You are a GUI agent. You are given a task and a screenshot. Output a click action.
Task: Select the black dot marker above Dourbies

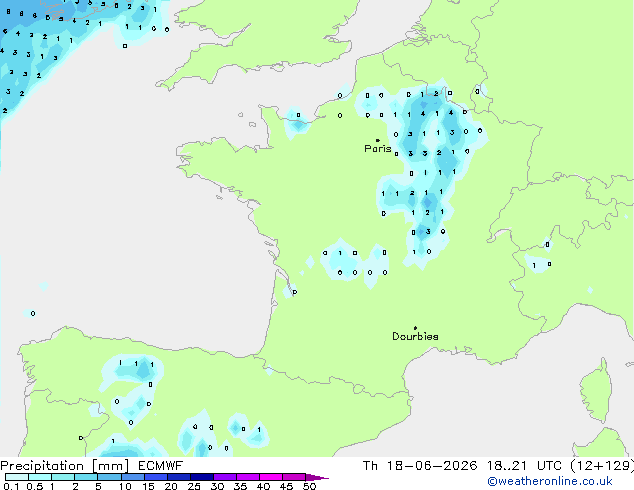(x=415, y=328)
